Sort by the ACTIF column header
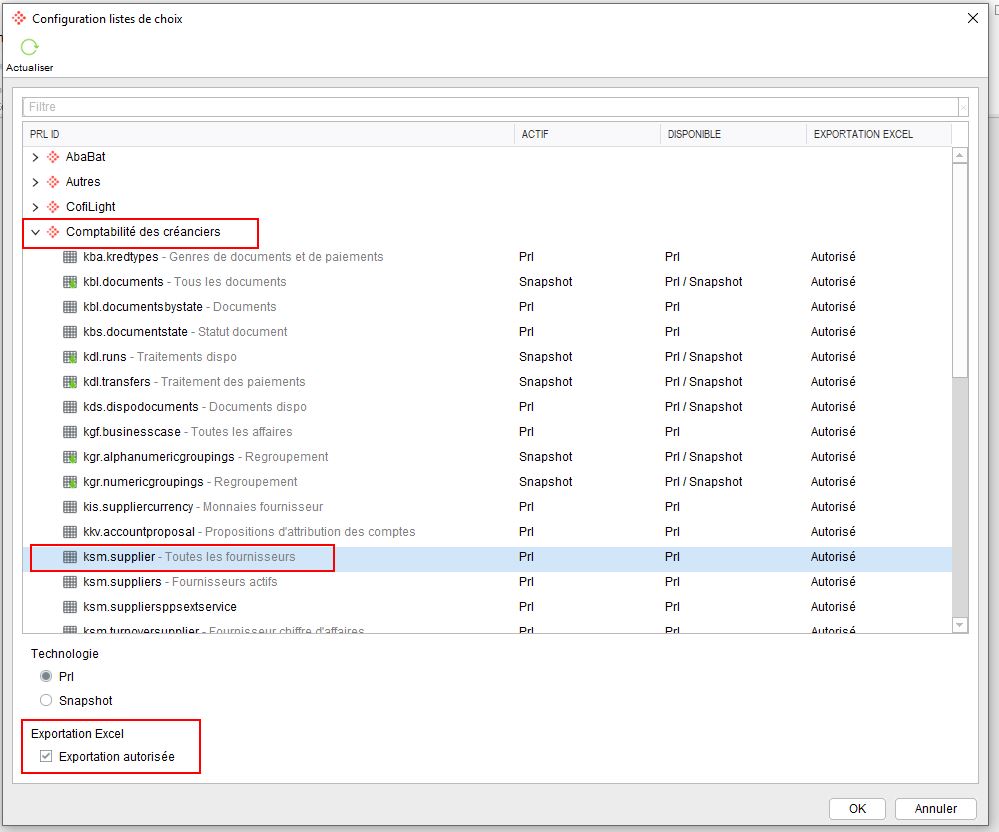The image size is (999, 832). tap(586, 134)
